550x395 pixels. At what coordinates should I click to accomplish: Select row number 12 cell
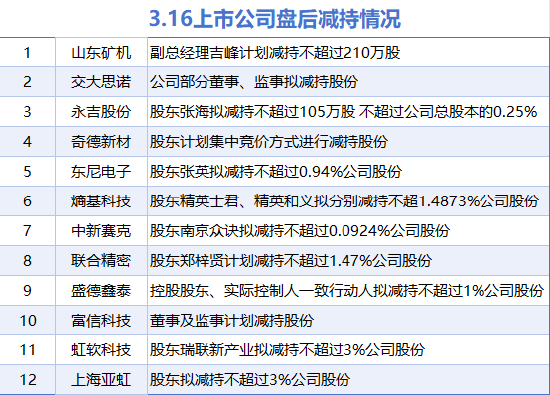tap(27, 380)
